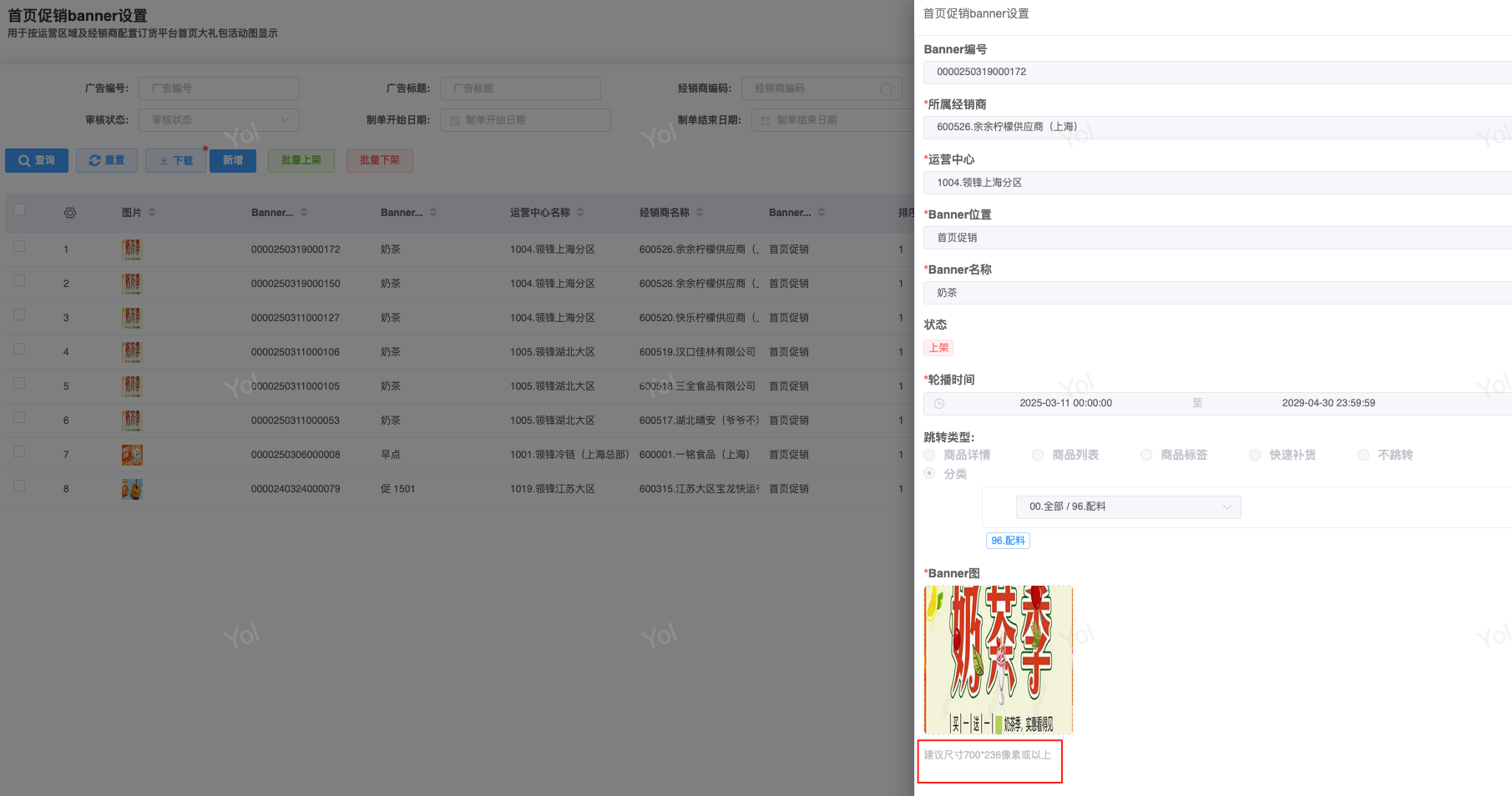
Task: Focus the 广告编号 input field
Action: 219,88
